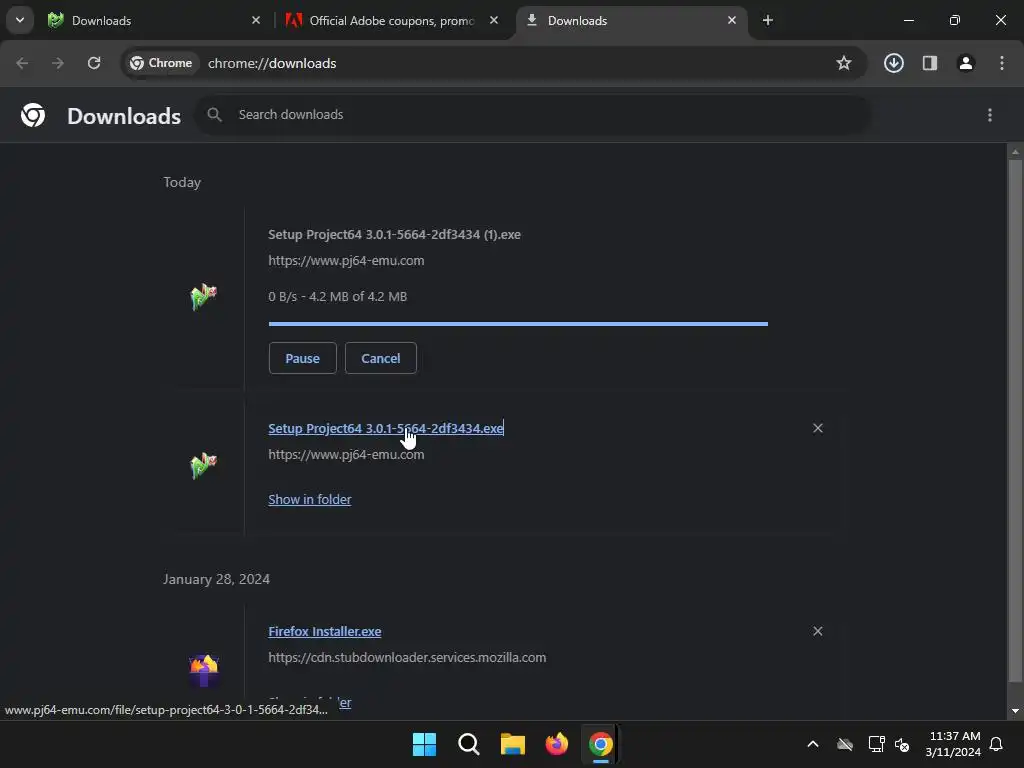1024x768 pixels.
Task: Switch to the Official Adobe coupons tab
Action: (x=392, y=20)
